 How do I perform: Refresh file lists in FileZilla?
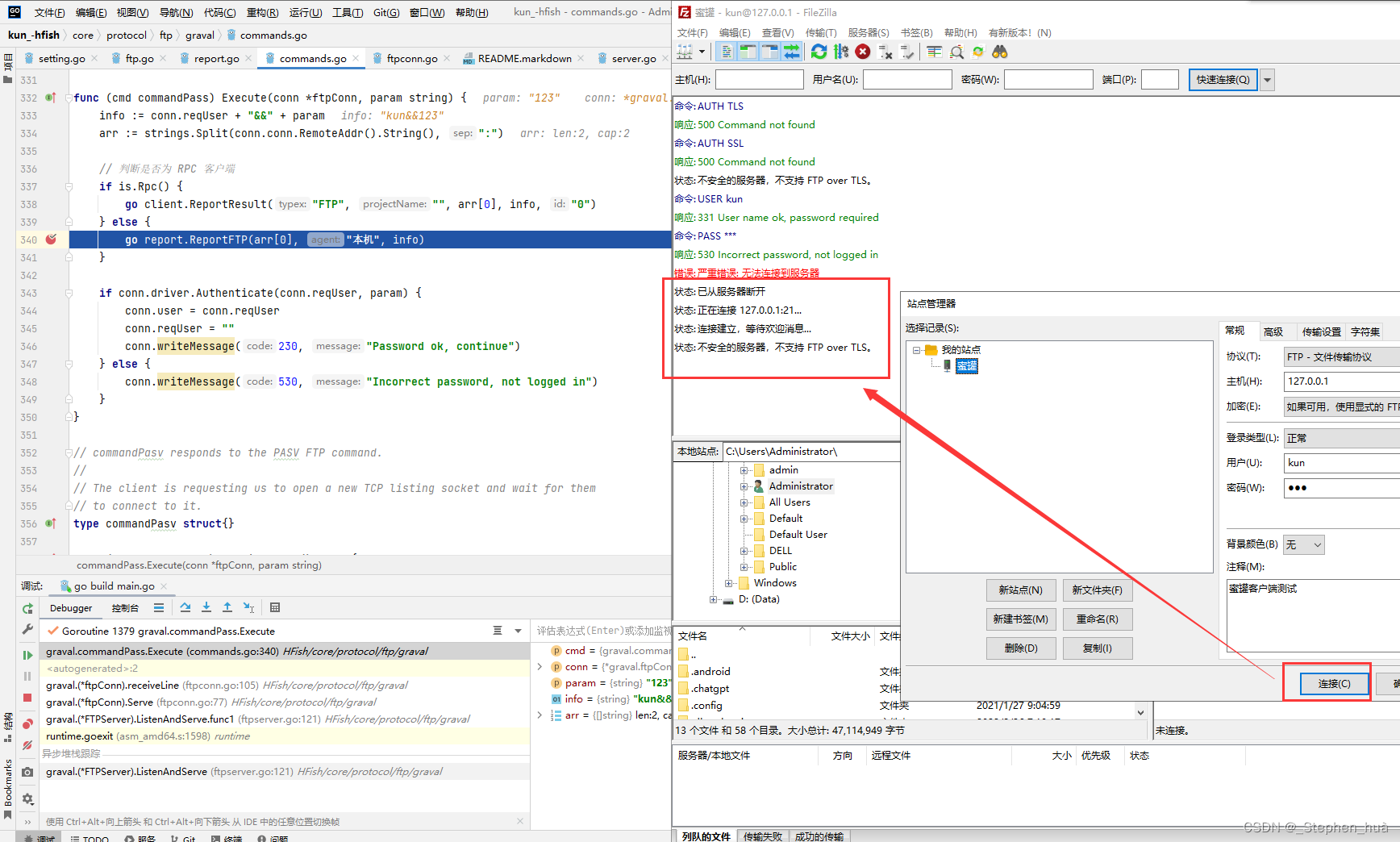pos(819,52)
